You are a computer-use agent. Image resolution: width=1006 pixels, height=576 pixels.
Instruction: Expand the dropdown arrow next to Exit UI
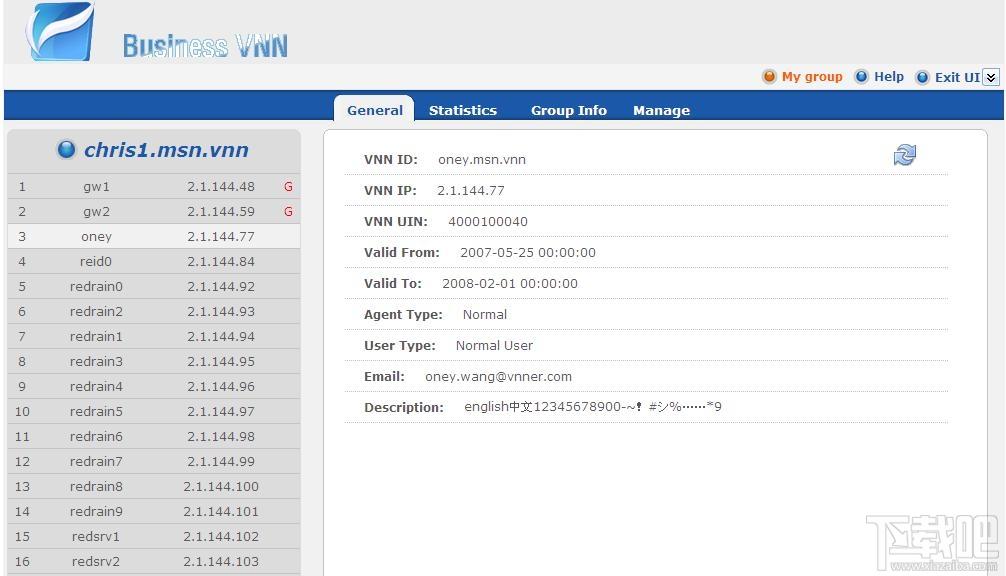pyautogui.click(x=991, y=78)
